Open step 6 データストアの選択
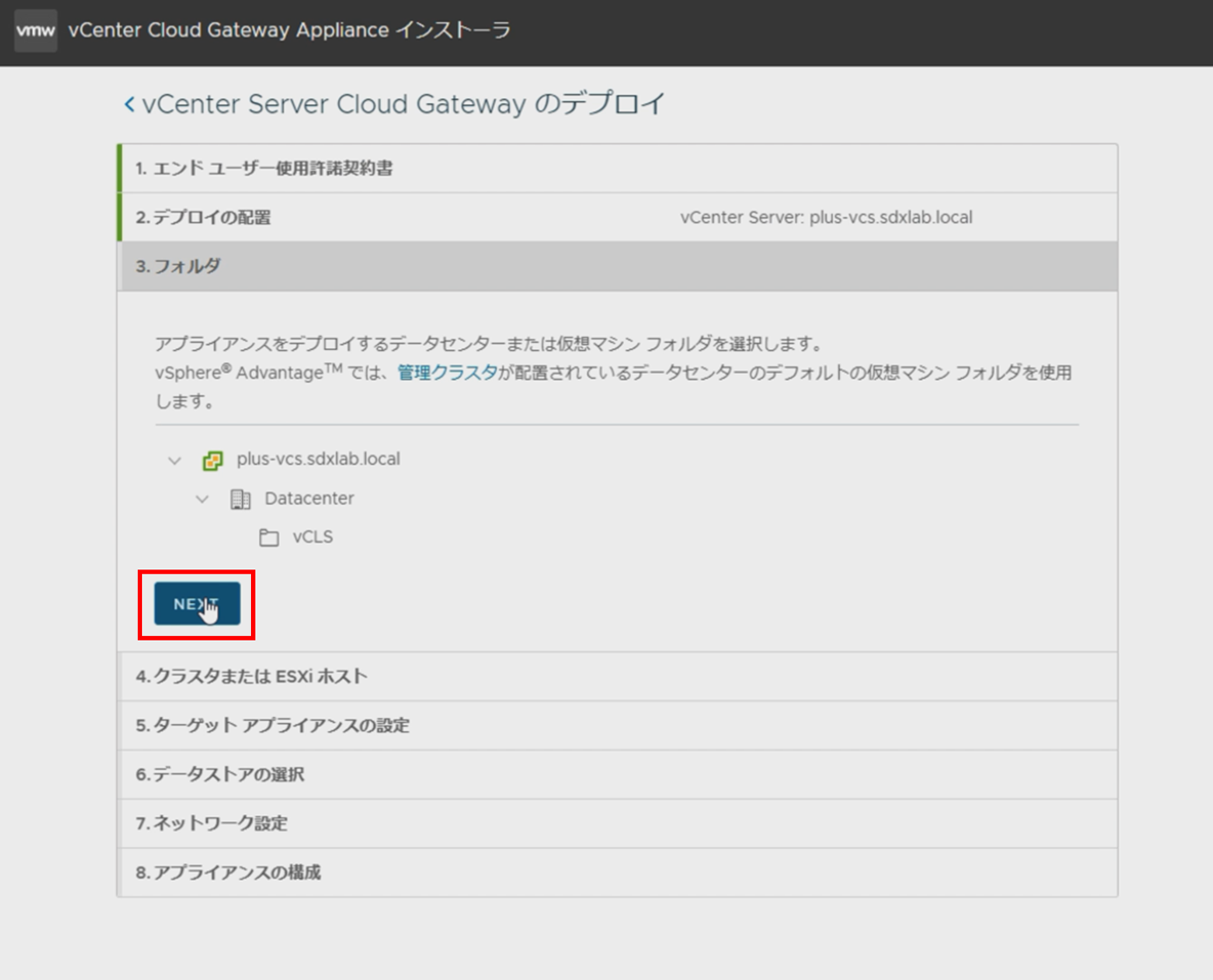This screenshot has height=980, width=1213. tap(618, 775)
